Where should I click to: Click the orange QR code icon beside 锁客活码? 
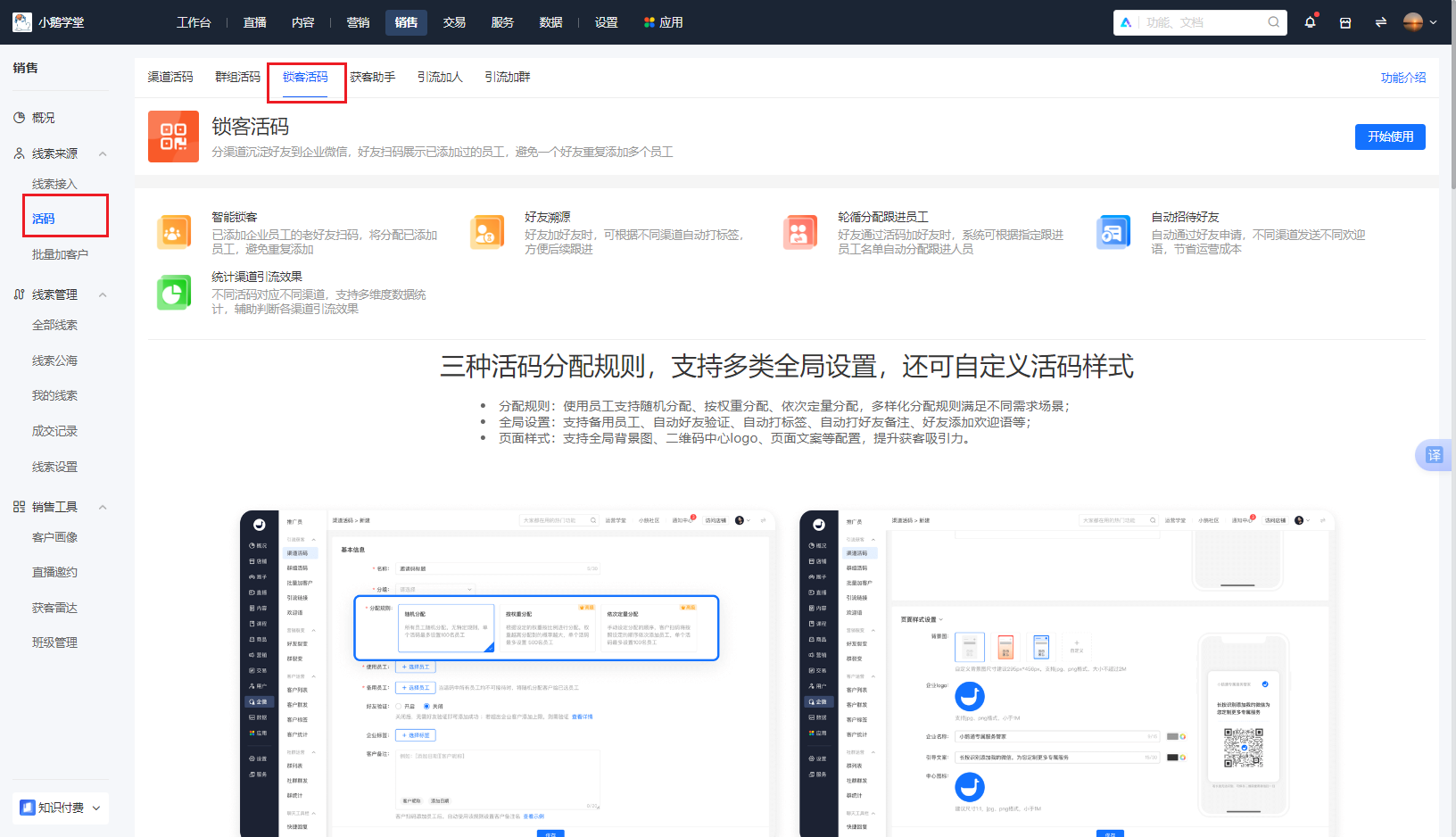[x=173, y=137]
